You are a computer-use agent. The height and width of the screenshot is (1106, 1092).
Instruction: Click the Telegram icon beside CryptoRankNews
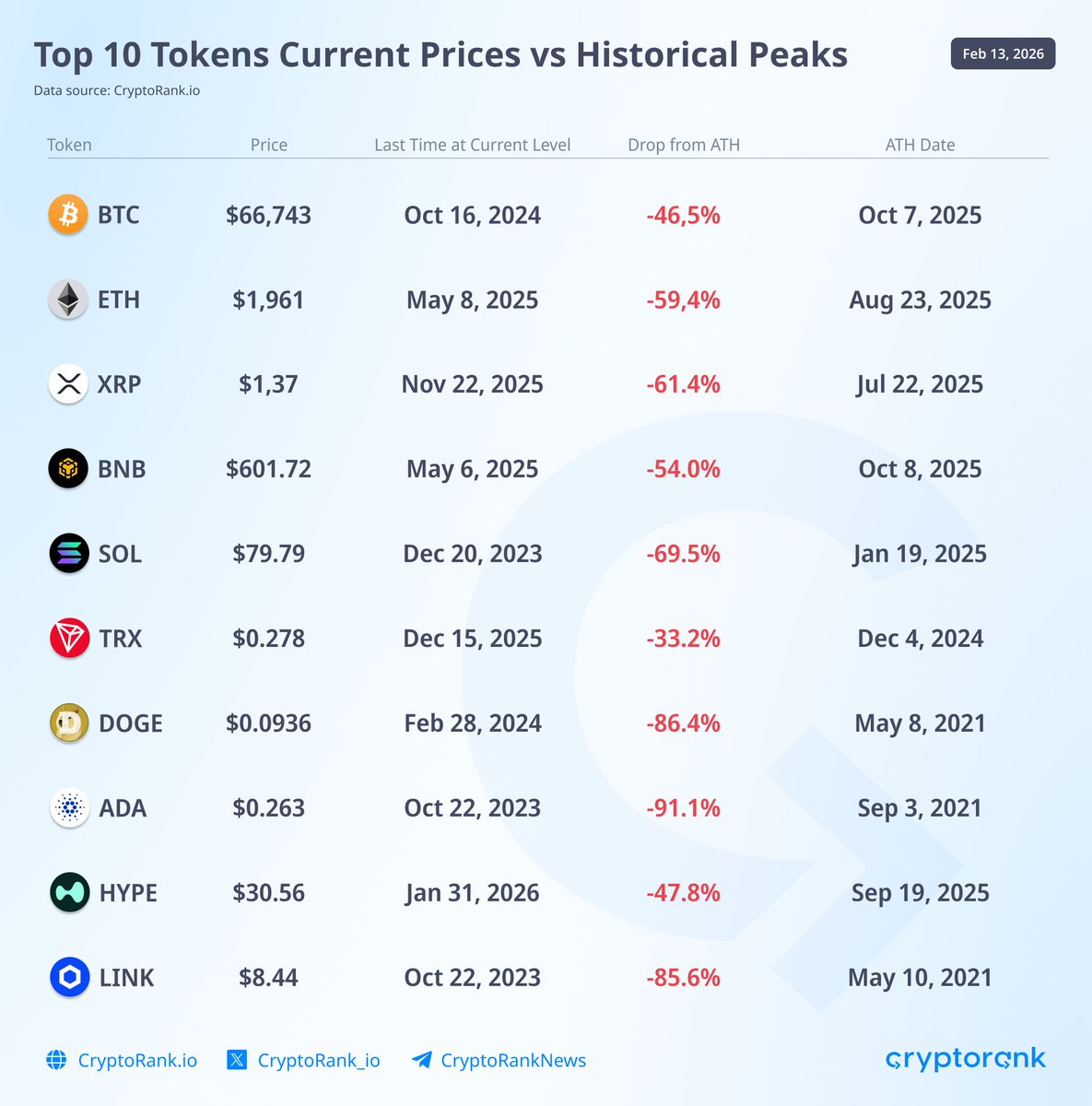tap(422, 1060)
